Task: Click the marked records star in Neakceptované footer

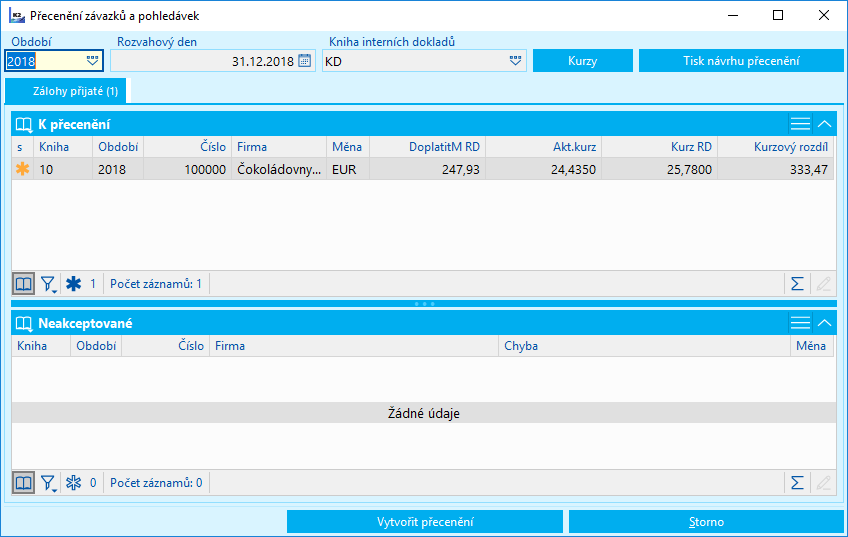Action: tap(74, 482)
